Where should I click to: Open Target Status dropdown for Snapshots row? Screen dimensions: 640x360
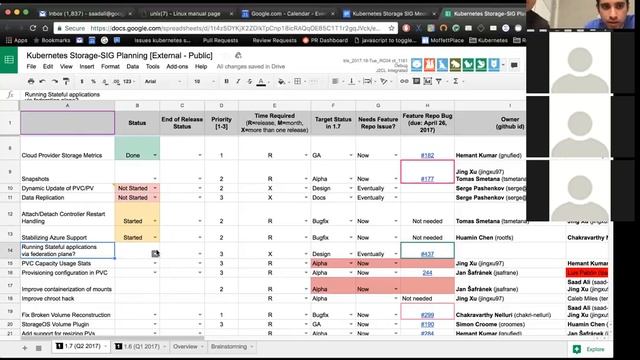(x=351, y=179)
